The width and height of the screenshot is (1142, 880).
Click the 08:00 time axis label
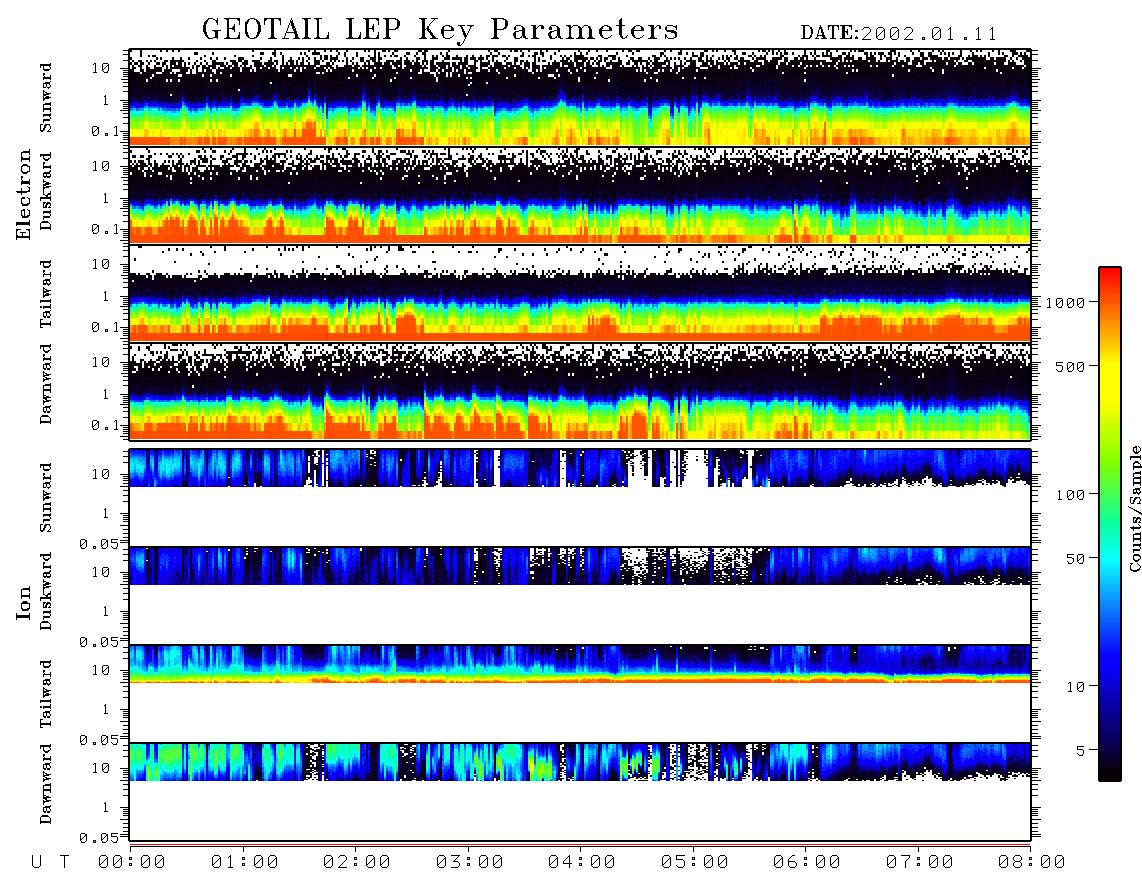[x=1032, y=863]
